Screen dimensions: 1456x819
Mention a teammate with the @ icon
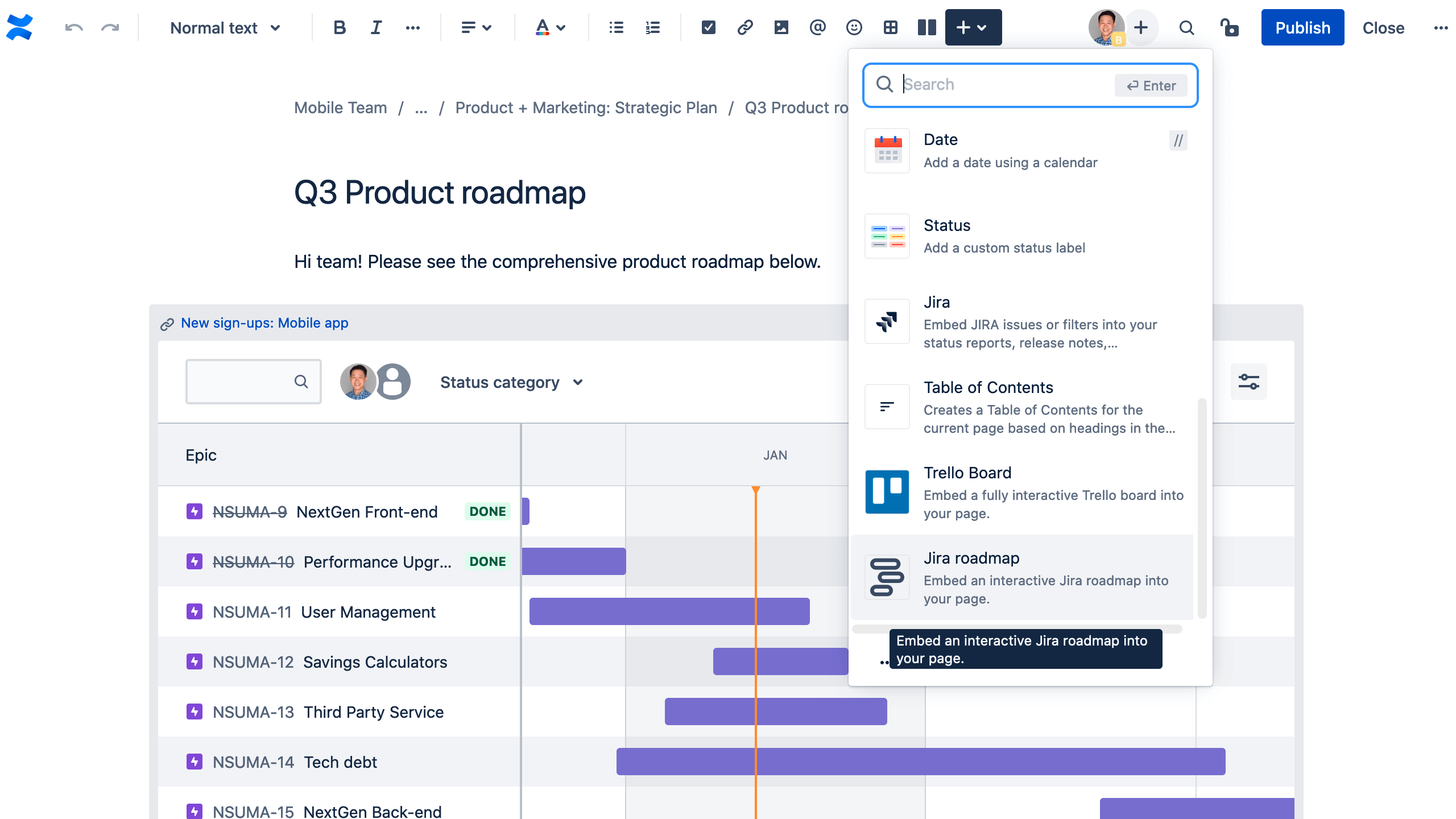click(x=817, y=27)
